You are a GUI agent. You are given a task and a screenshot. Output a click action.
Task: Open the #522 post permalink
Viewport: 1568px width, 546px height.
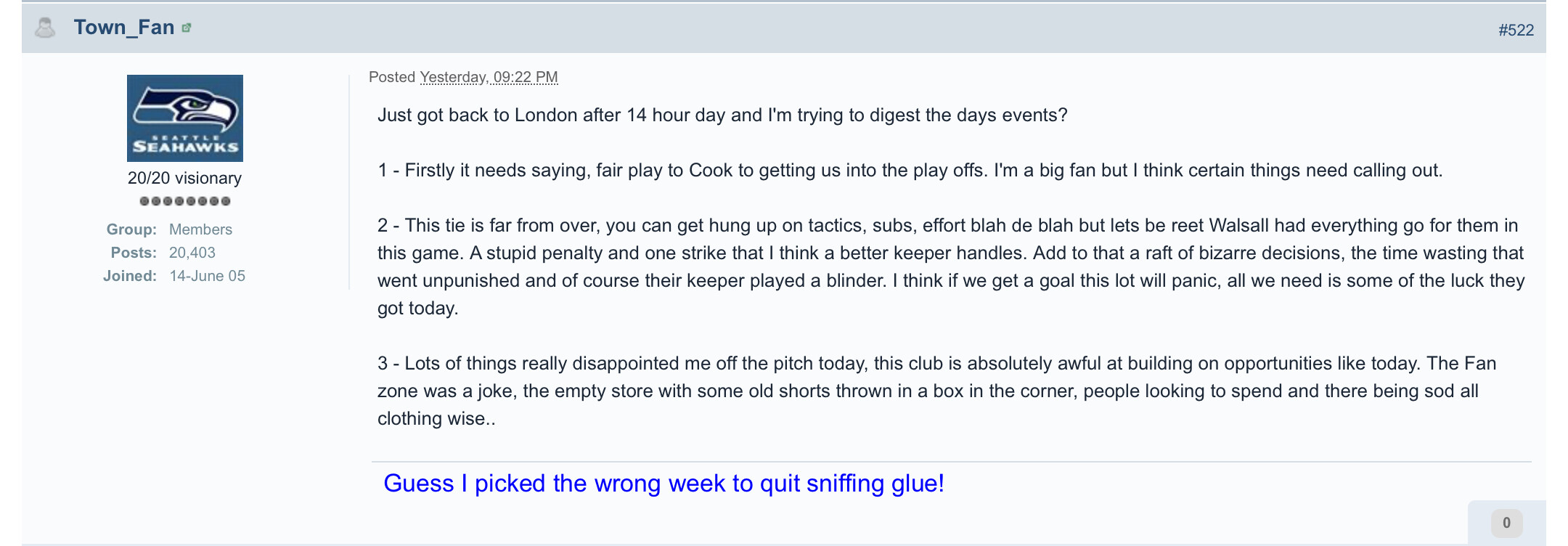[x=1516, y=30]
